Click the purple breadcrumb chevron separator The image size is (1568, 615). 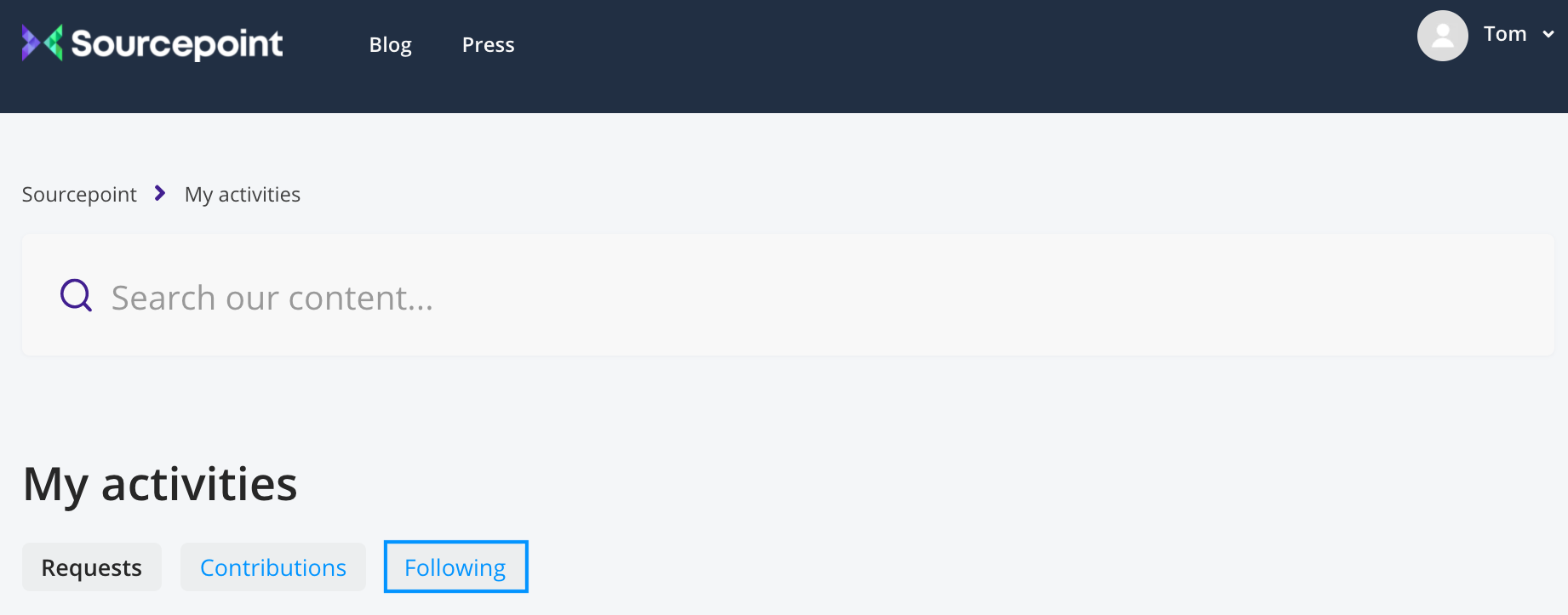point(160,194)
